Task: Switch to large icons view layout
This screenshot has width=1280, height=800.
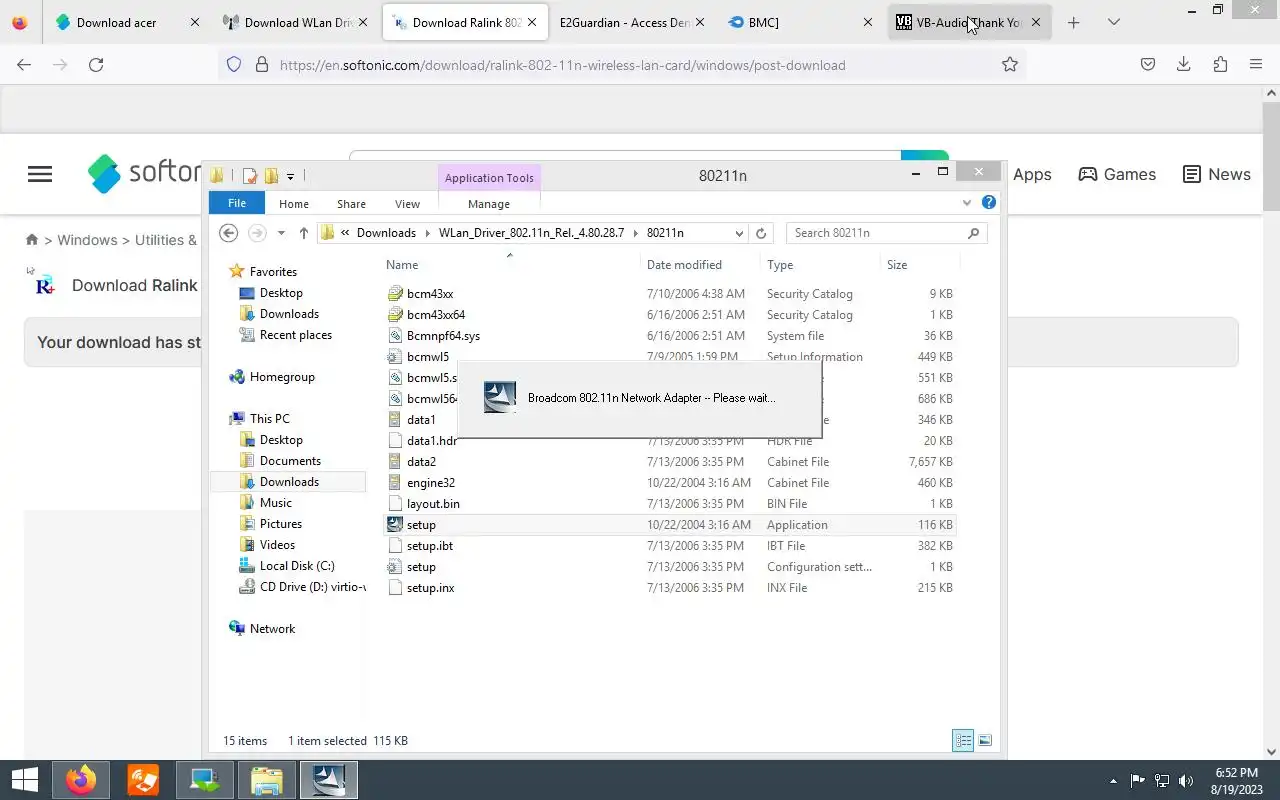Action: point(985,740)
